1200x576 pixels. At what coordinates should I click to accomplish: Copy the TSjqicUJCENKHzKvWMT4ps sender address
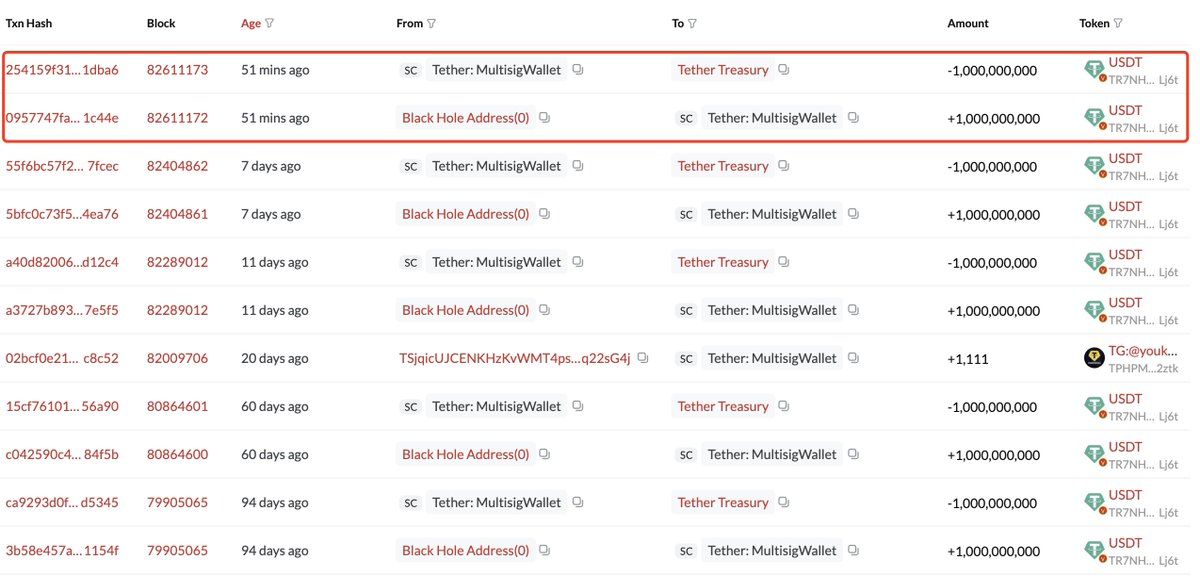pyautogui.click(x=643, y=358)
